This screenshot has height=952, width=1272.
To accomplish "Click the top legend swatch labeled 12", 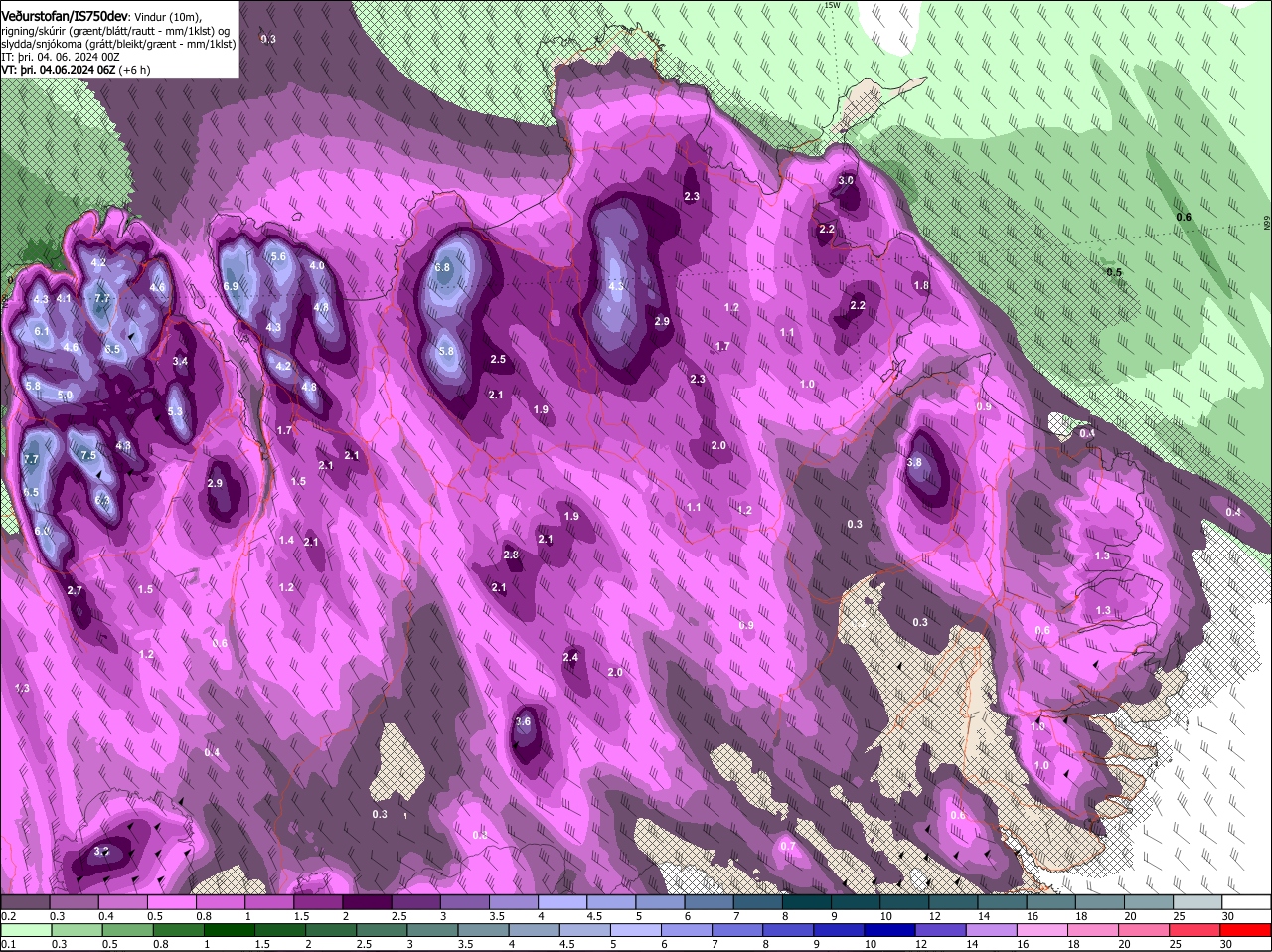I will [953, 901].
